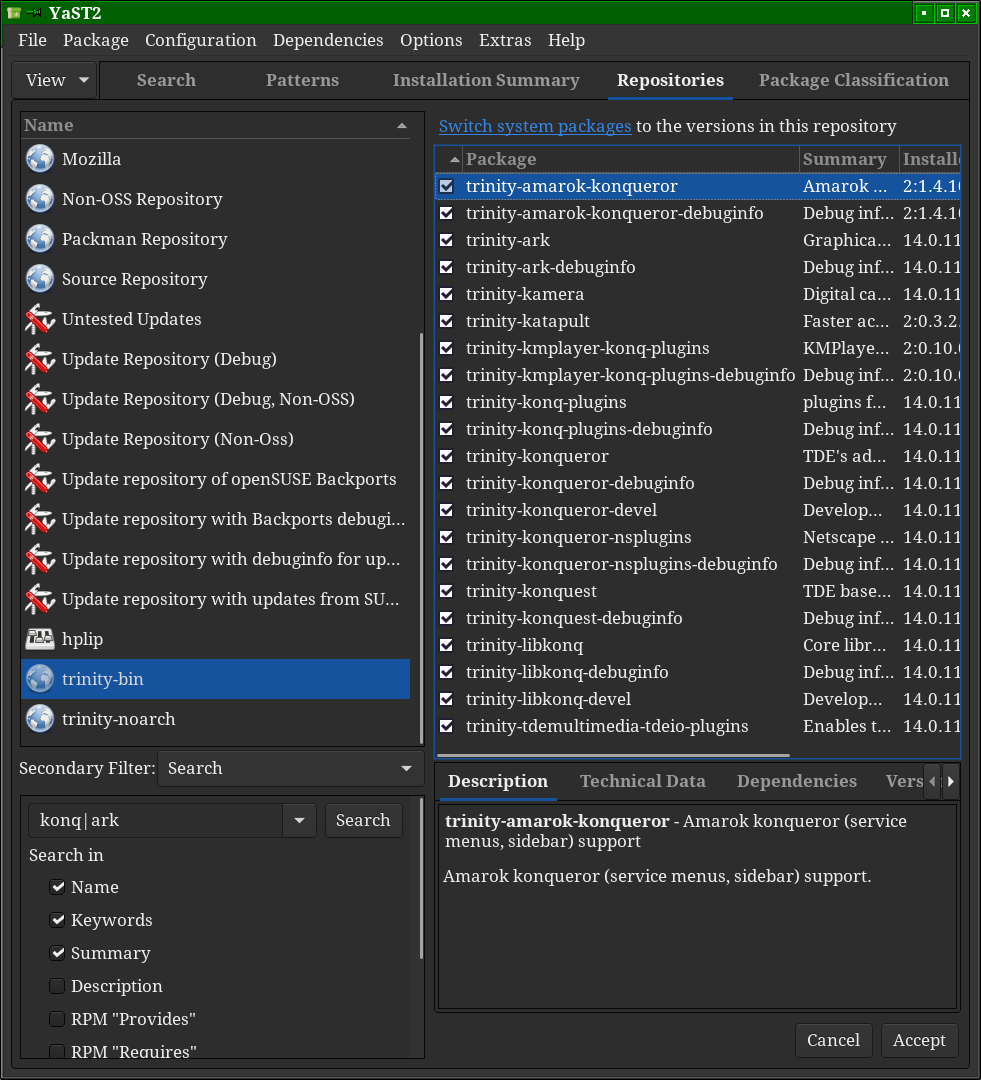This screenshot has width=981, height=1080.
Task: Open the Package menu
Action: [x=96, y=40]
